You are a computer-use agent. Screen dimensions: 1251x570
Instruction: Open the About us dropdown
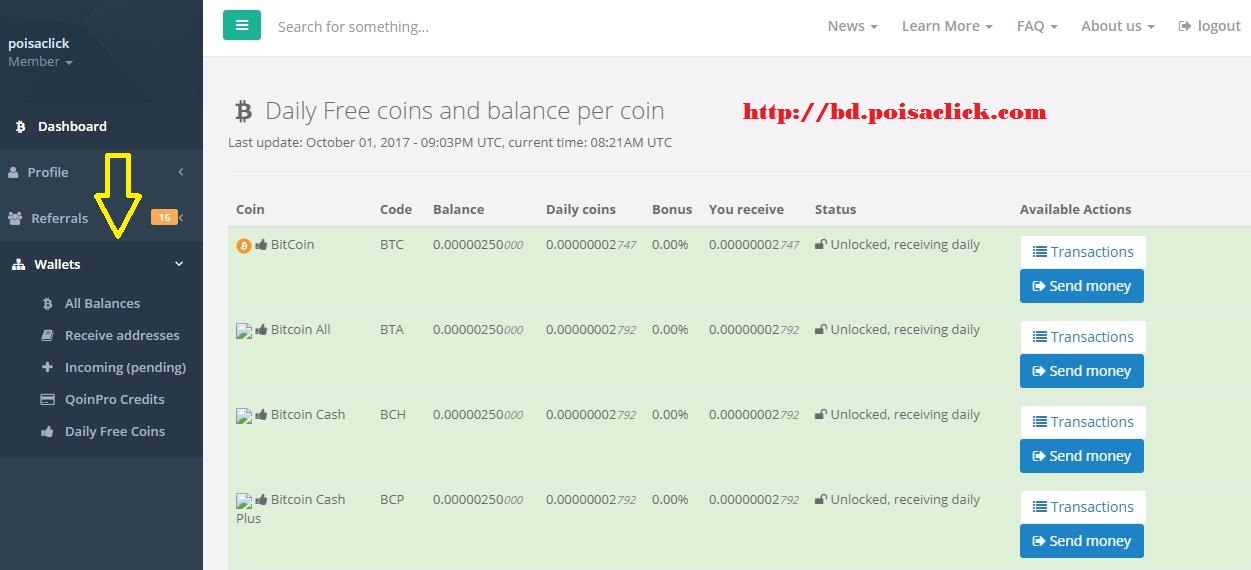click(x=1117, y=26)
